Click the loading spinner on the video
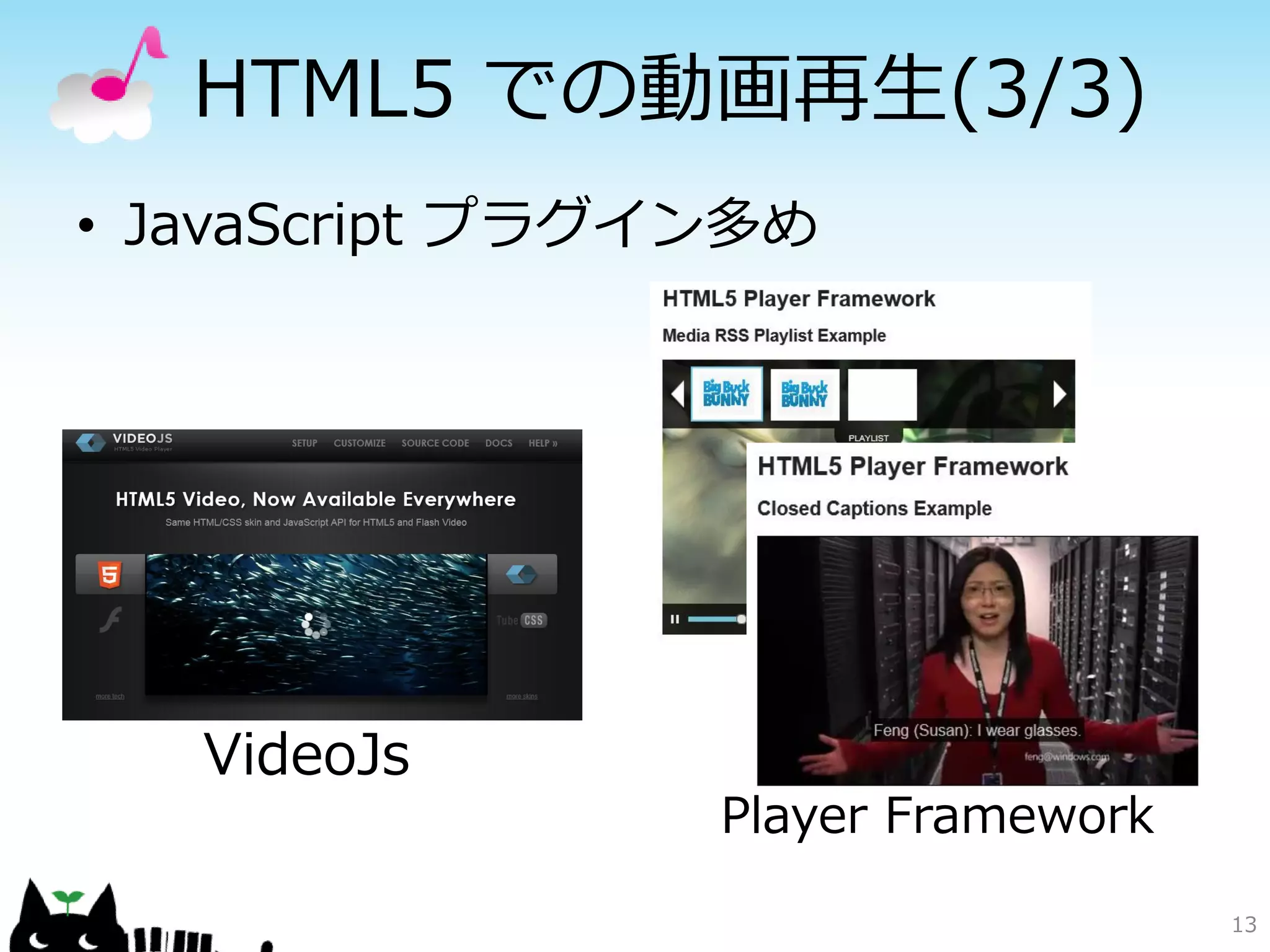The height and width of the screenshot is (952, 1270). point(315,625)
